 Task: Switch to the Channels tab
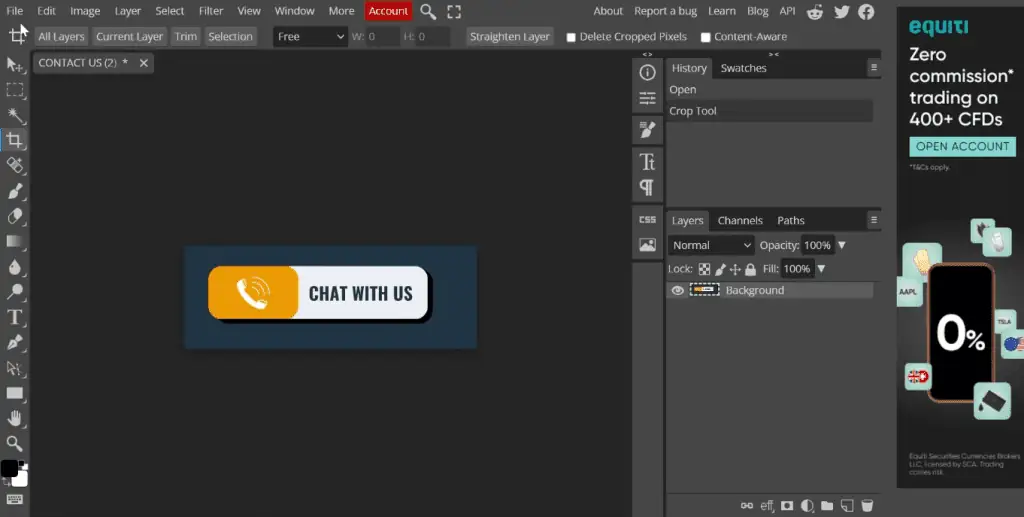(740, 221)
